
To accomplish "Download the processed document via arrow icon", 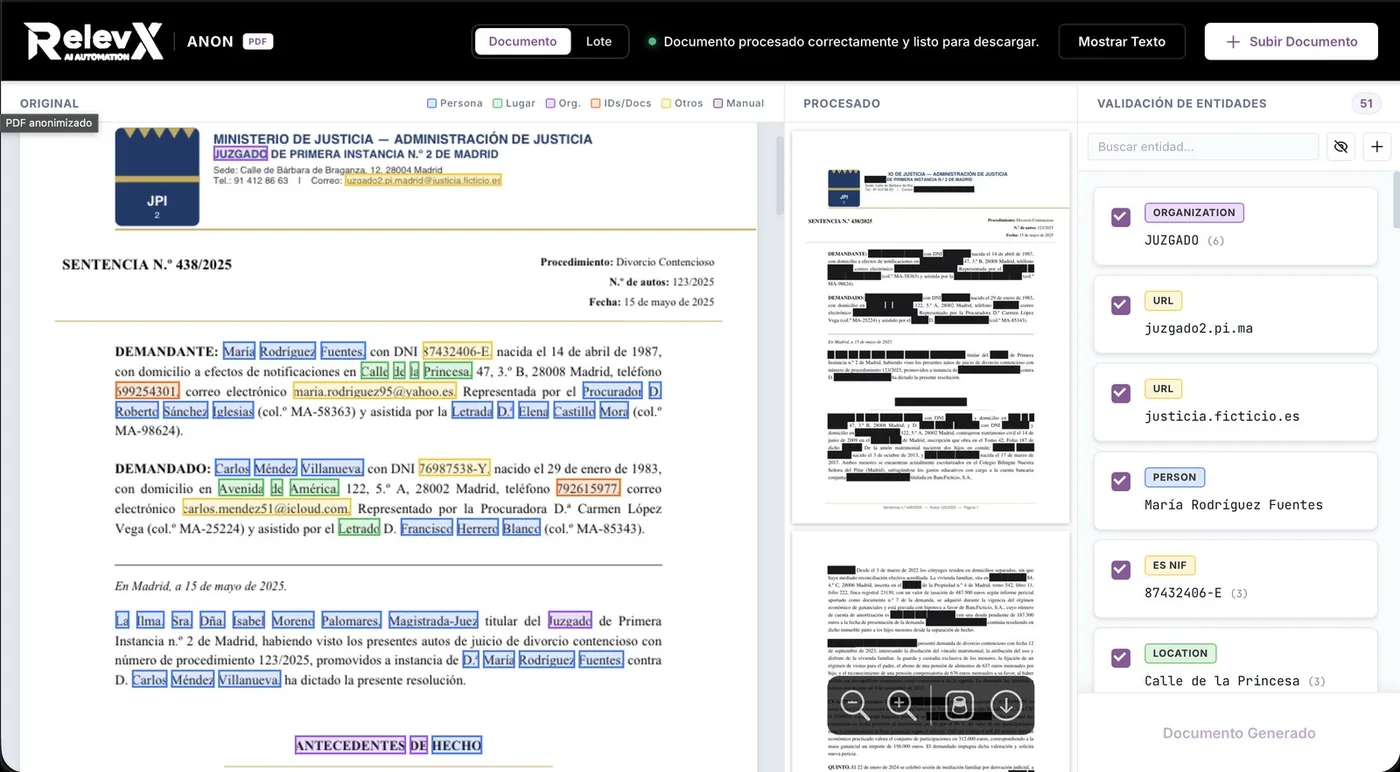I will coord(1005,705).
